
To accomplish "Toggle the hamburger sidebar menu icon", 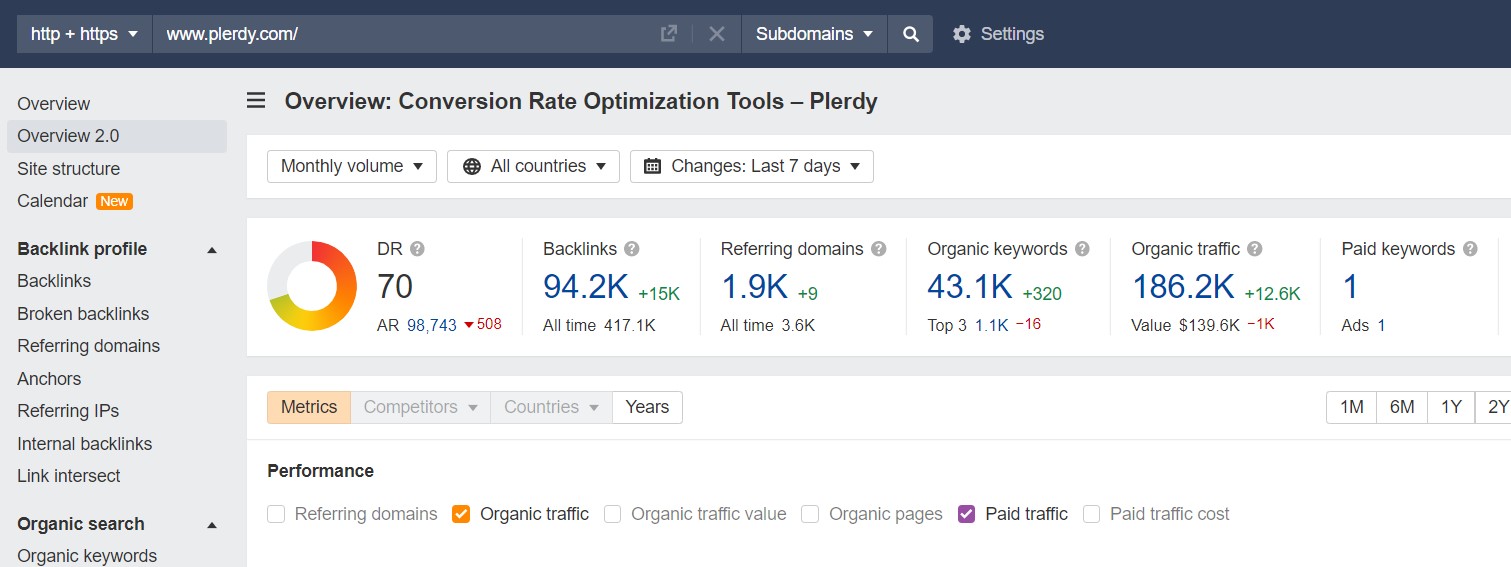I will [257, 101].
